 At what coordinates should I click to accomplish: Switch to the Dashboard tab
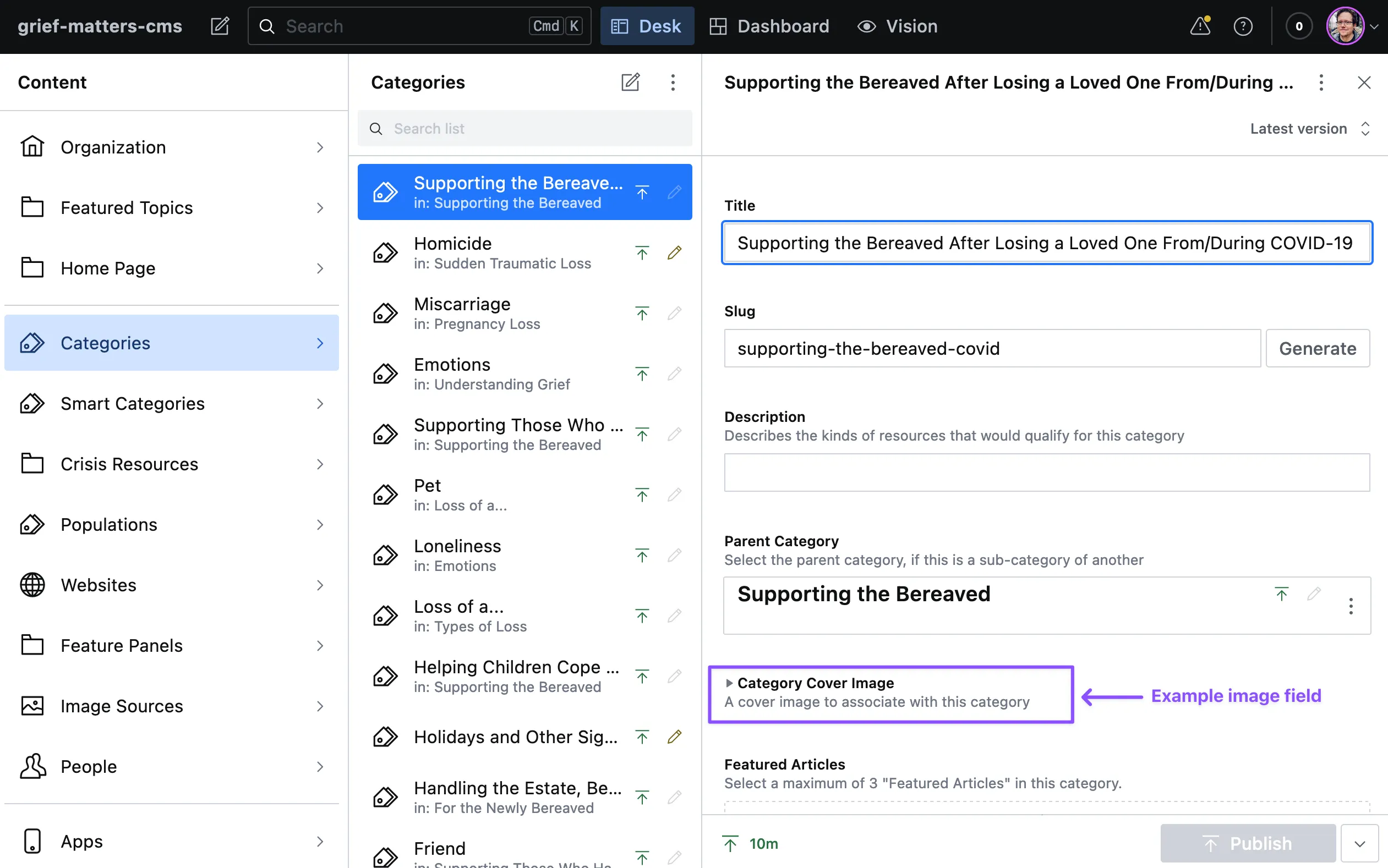click(x=769, y=26)
